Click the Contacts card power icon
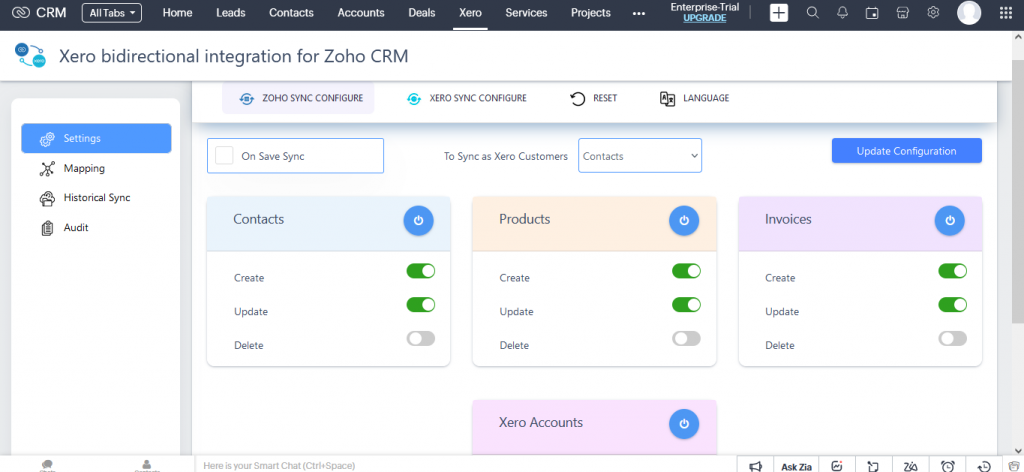1024x472 pixels. click(x=419, y=221)
